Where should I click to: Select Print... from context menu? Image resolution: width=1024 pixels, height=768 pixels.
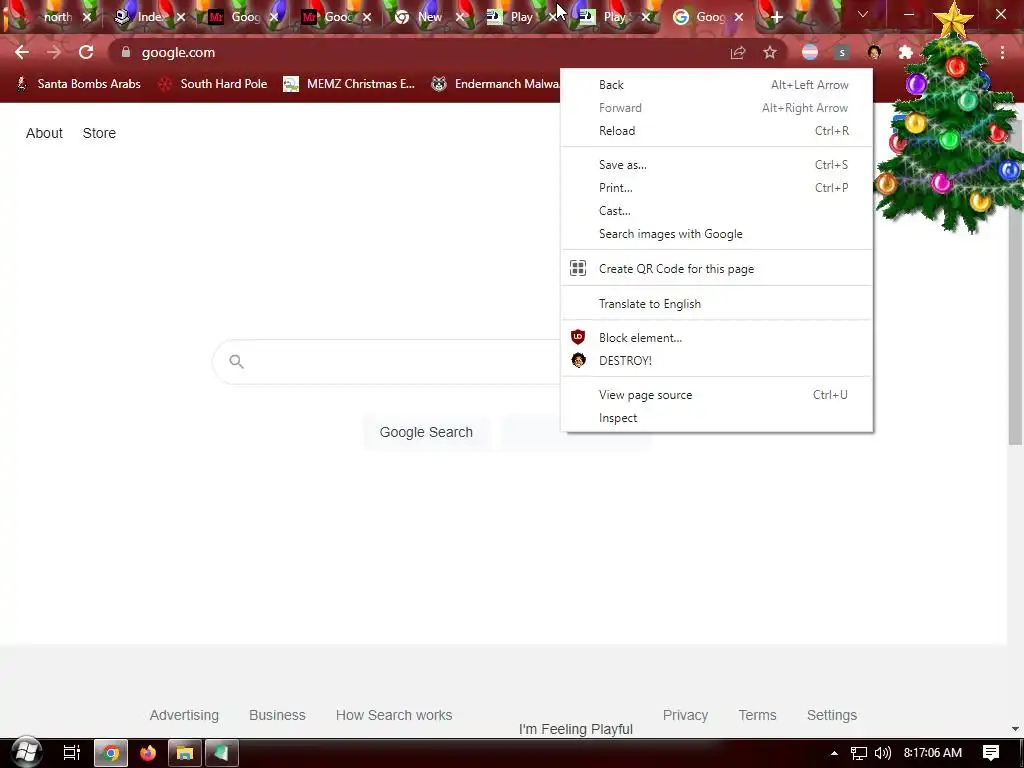(x=716, y=187)
